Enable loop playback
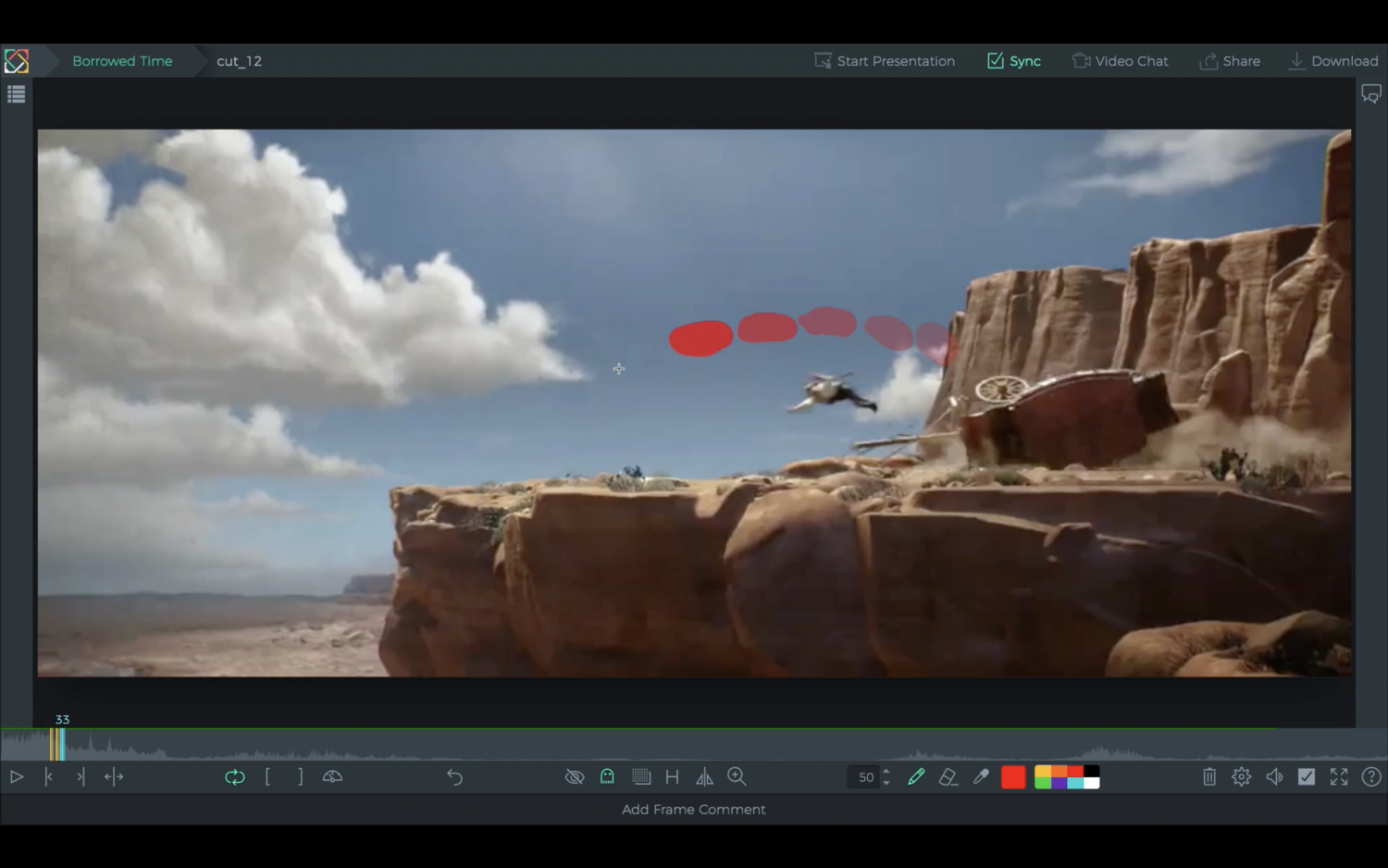This screenshot has width=1388, height=868. pos(235,776)
